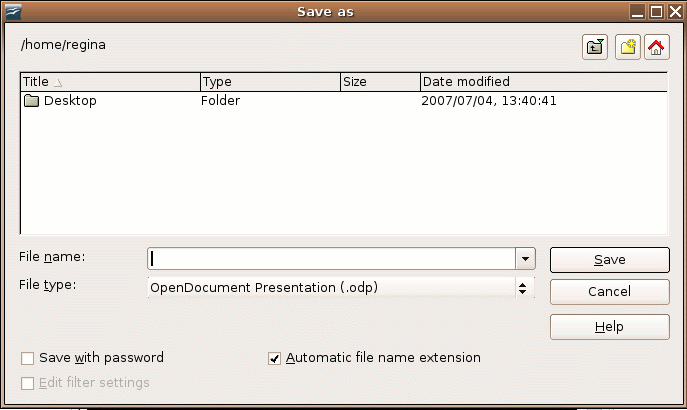The image size is (687, 410).
Task: Uncheck Automatic file name extension
Action: (274, 359)
